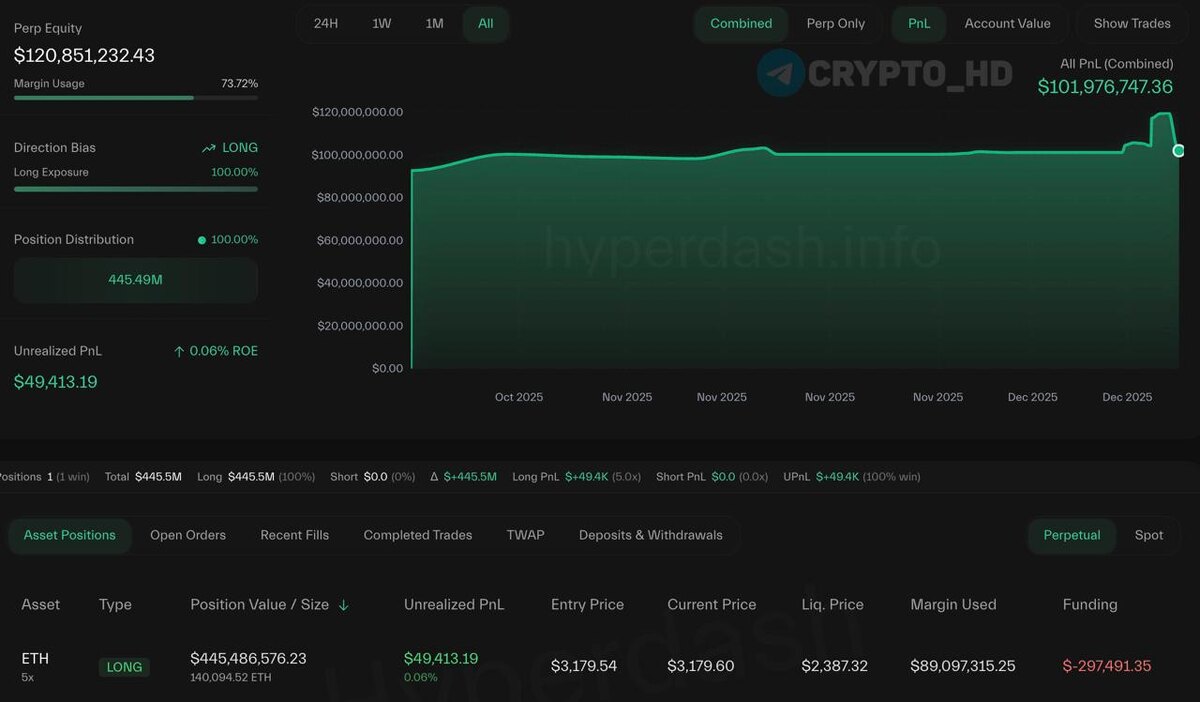1200x702 pixels.
Task: Click the Unrealized PnL $49,413.19 in left panel
Action: point(55,382)
